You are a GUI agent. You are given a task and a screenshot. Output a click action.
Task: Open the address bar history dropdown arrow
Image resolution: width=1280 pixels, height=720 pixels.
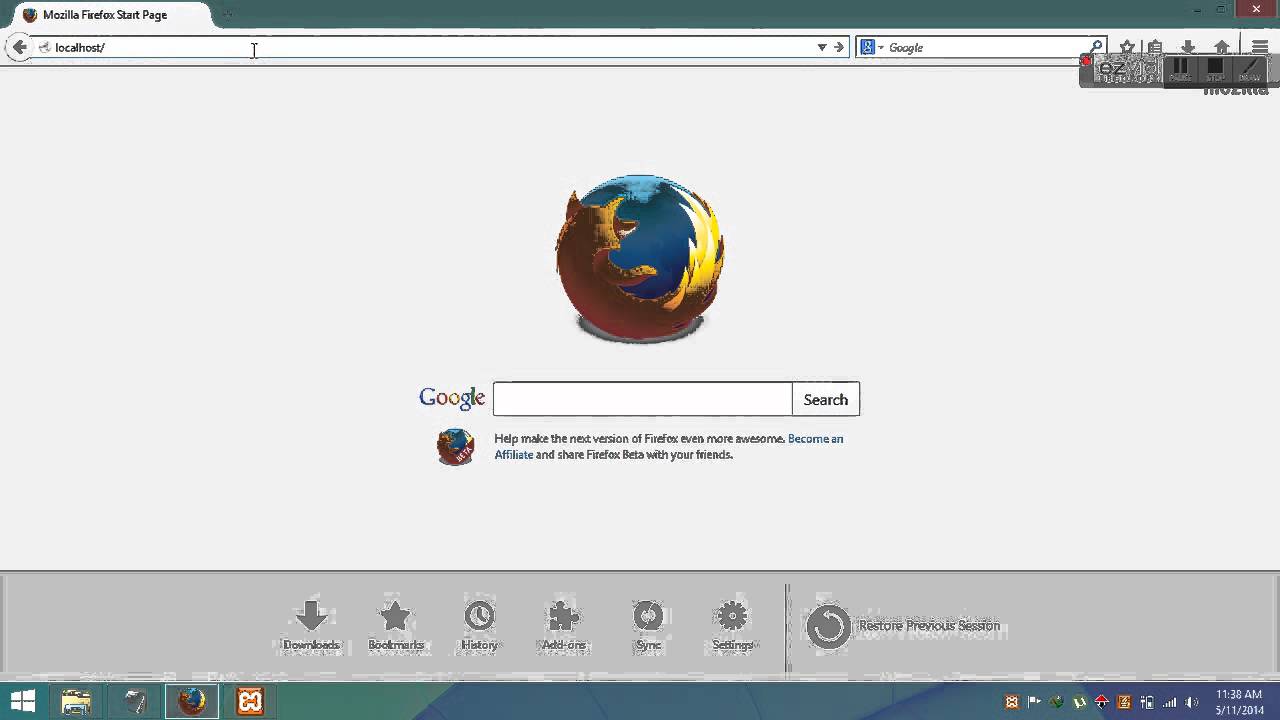click(822, 47)
